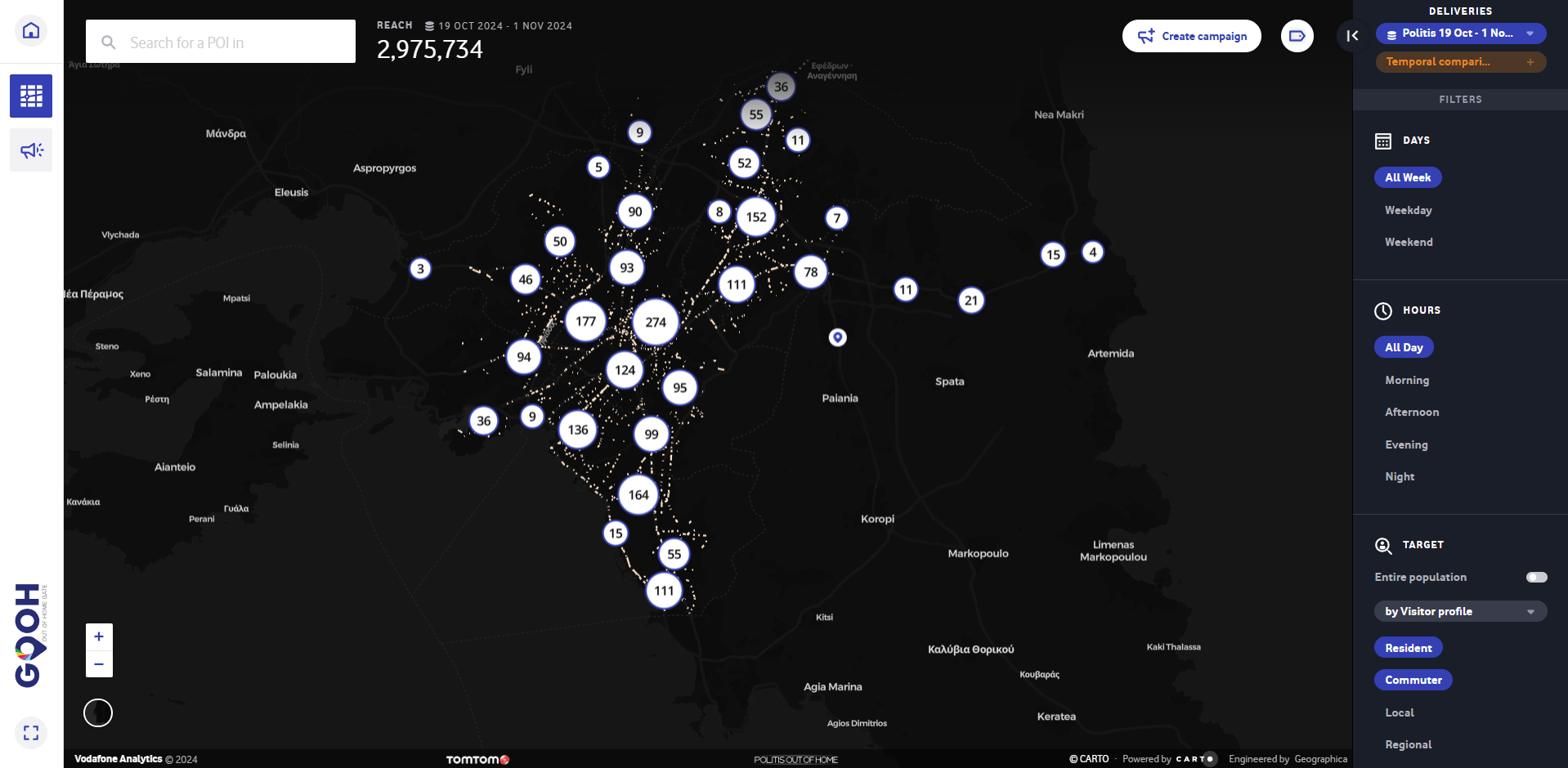Add a temporal comparison with plus icon
The width and height of the screenshot is (1568, 768).
pos(1530,62)
